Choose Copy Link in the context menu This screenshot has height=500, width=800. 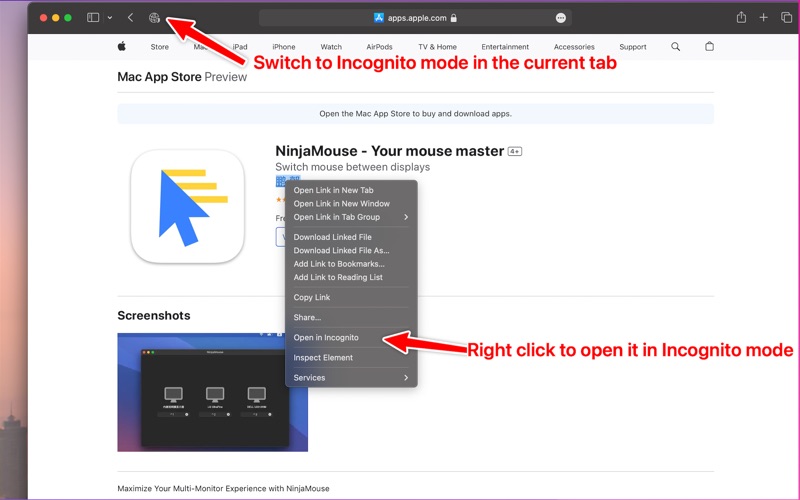pos(351,297)
